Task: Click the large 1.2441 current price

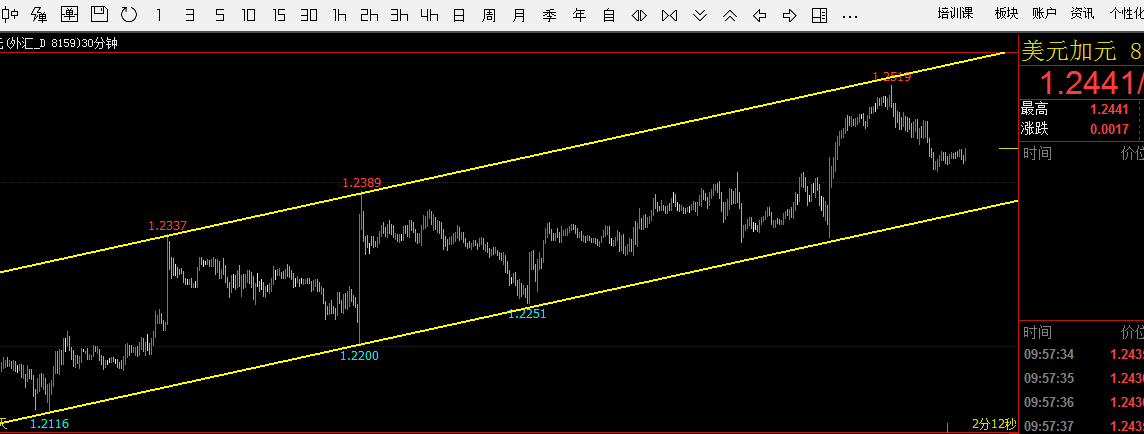Action: tap(1091, 83)
